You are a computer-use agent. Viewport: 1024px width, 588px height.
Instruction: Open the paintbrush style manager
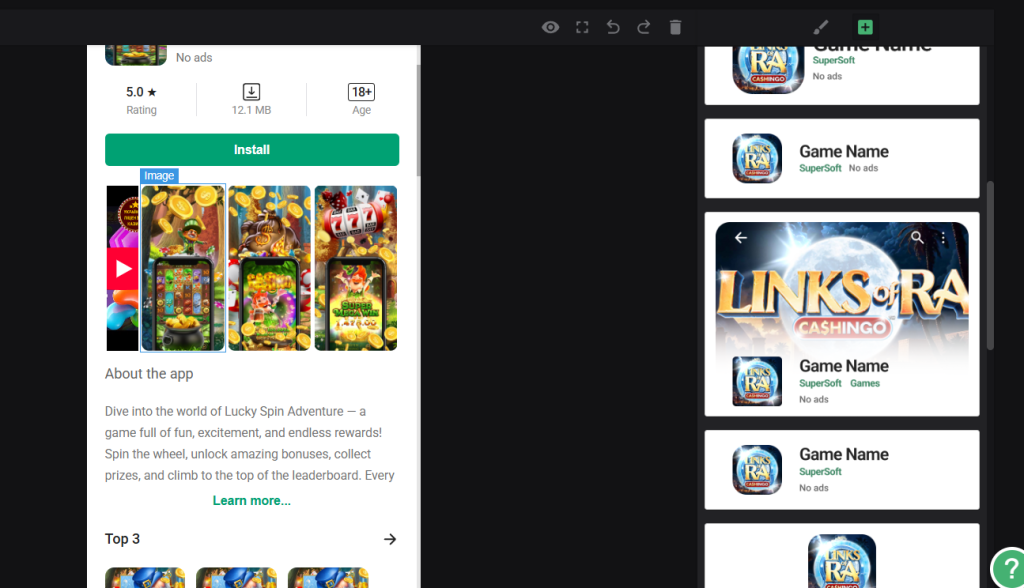[x=820, y=27]
